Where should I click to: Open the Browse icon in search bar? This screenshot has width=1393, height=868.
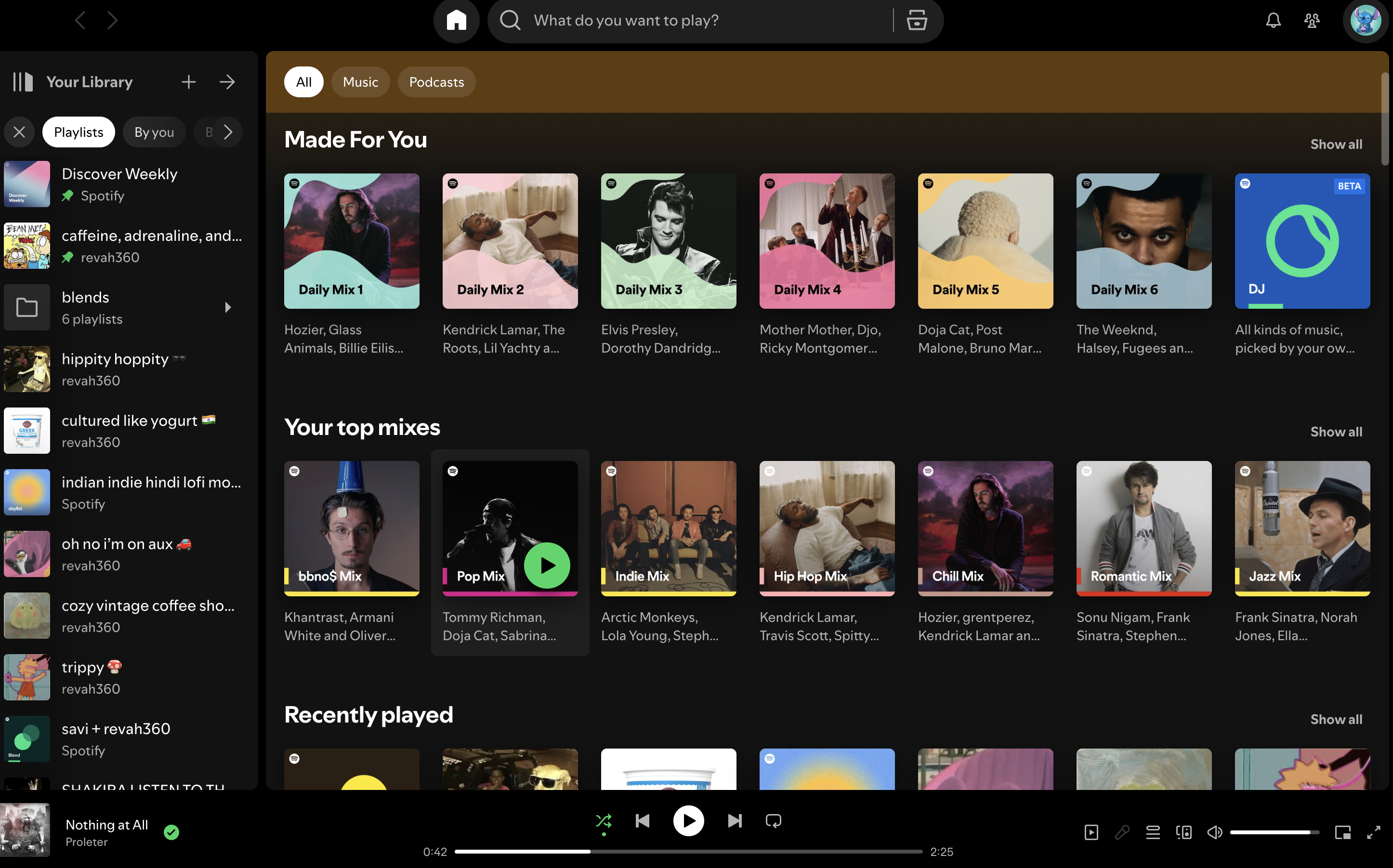click(x=917, y=21)
